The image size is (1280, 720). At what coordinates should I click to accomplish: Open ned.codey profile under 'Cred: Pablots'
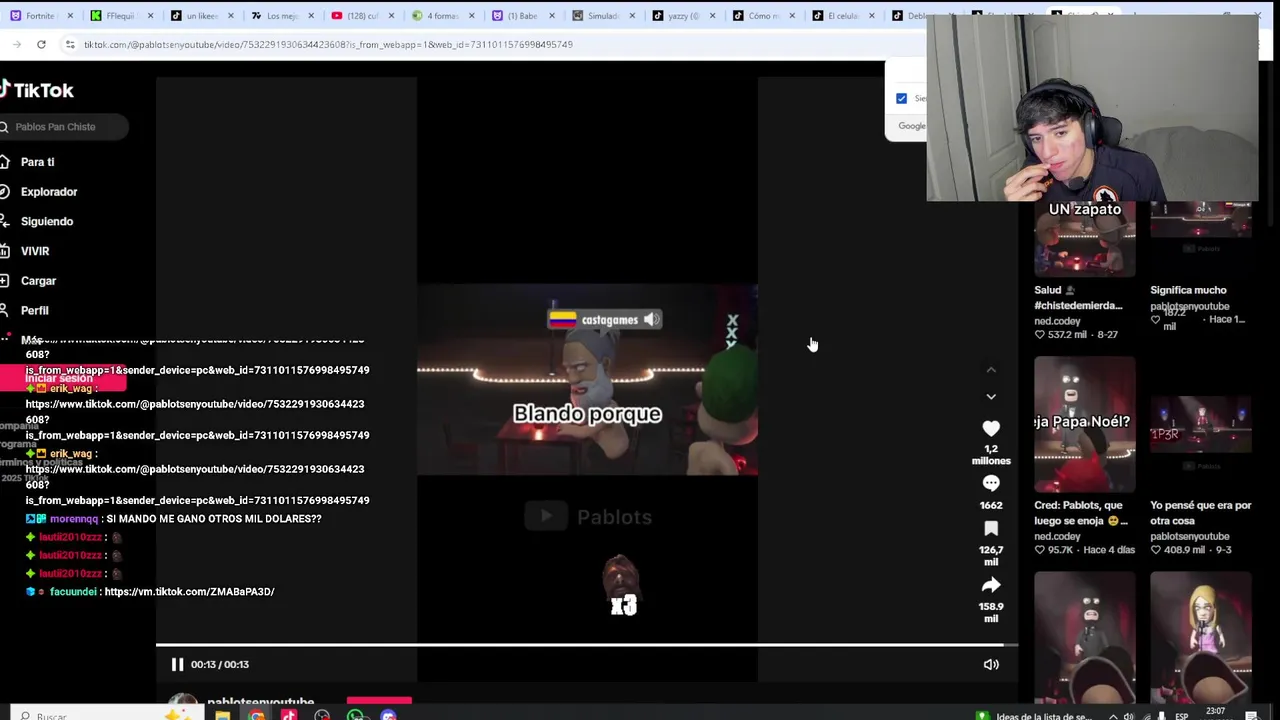[x=1058, y=536]
